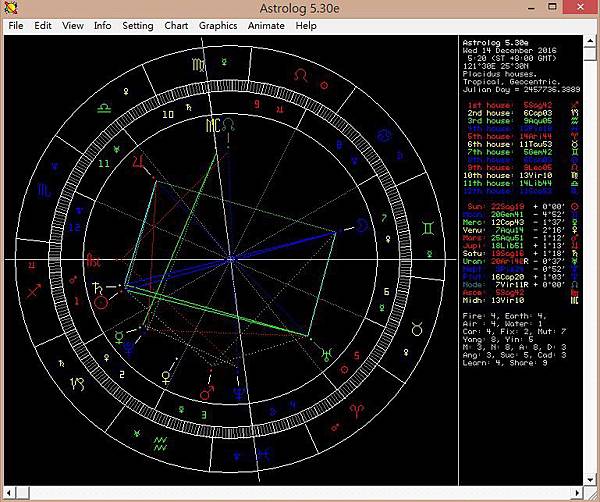Click the Virgo sign glyph on outer ring

(x=199, y=64)
